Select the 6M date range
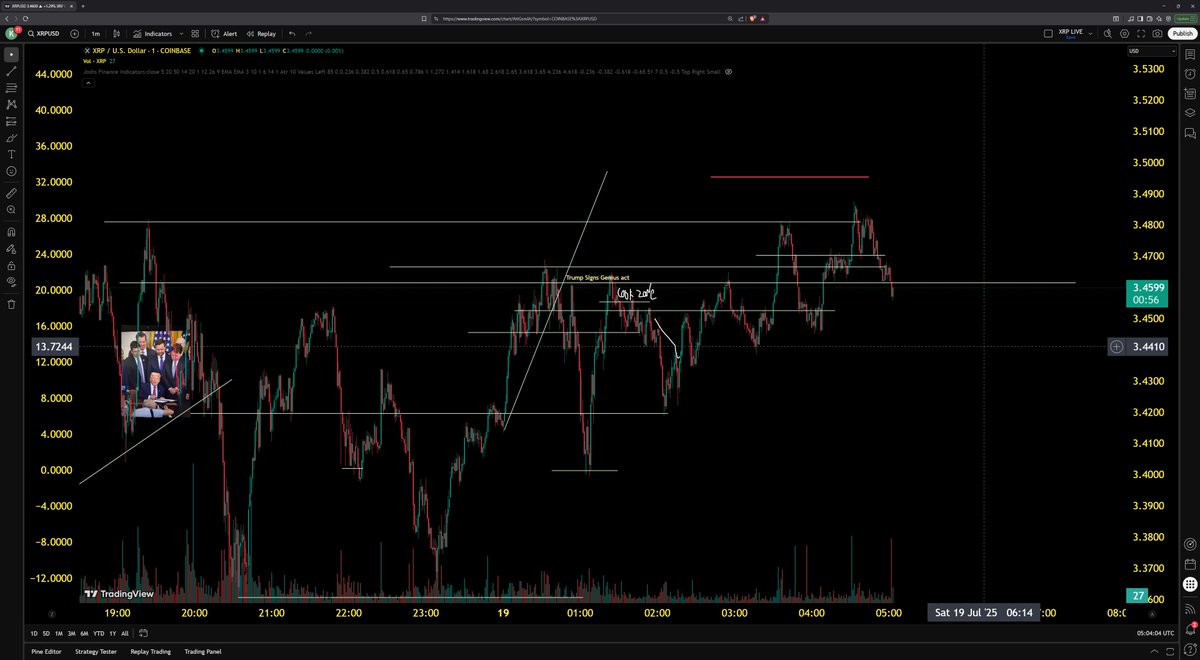1200x660 pixels. 84,633
